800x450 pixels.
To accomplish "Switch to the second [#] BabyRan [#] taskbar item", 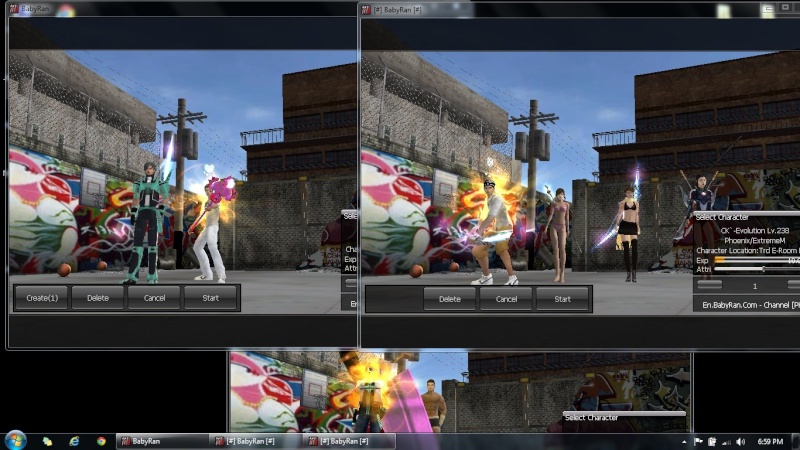I will 349,441.
